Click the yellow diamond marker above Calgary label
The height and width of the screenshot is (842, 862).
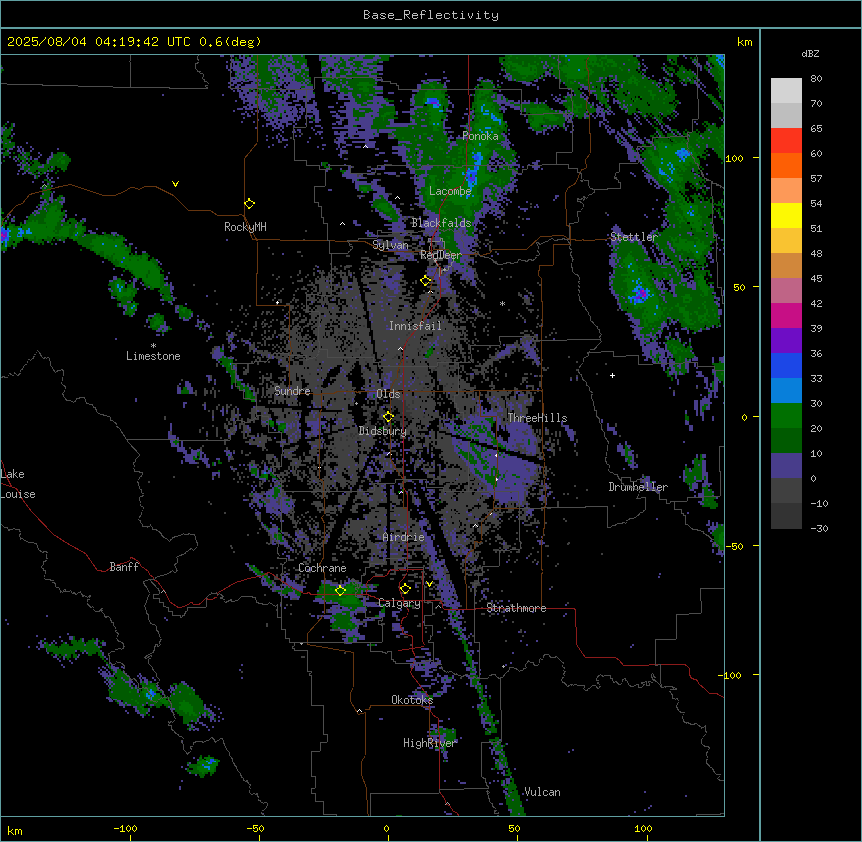point(405,589)
